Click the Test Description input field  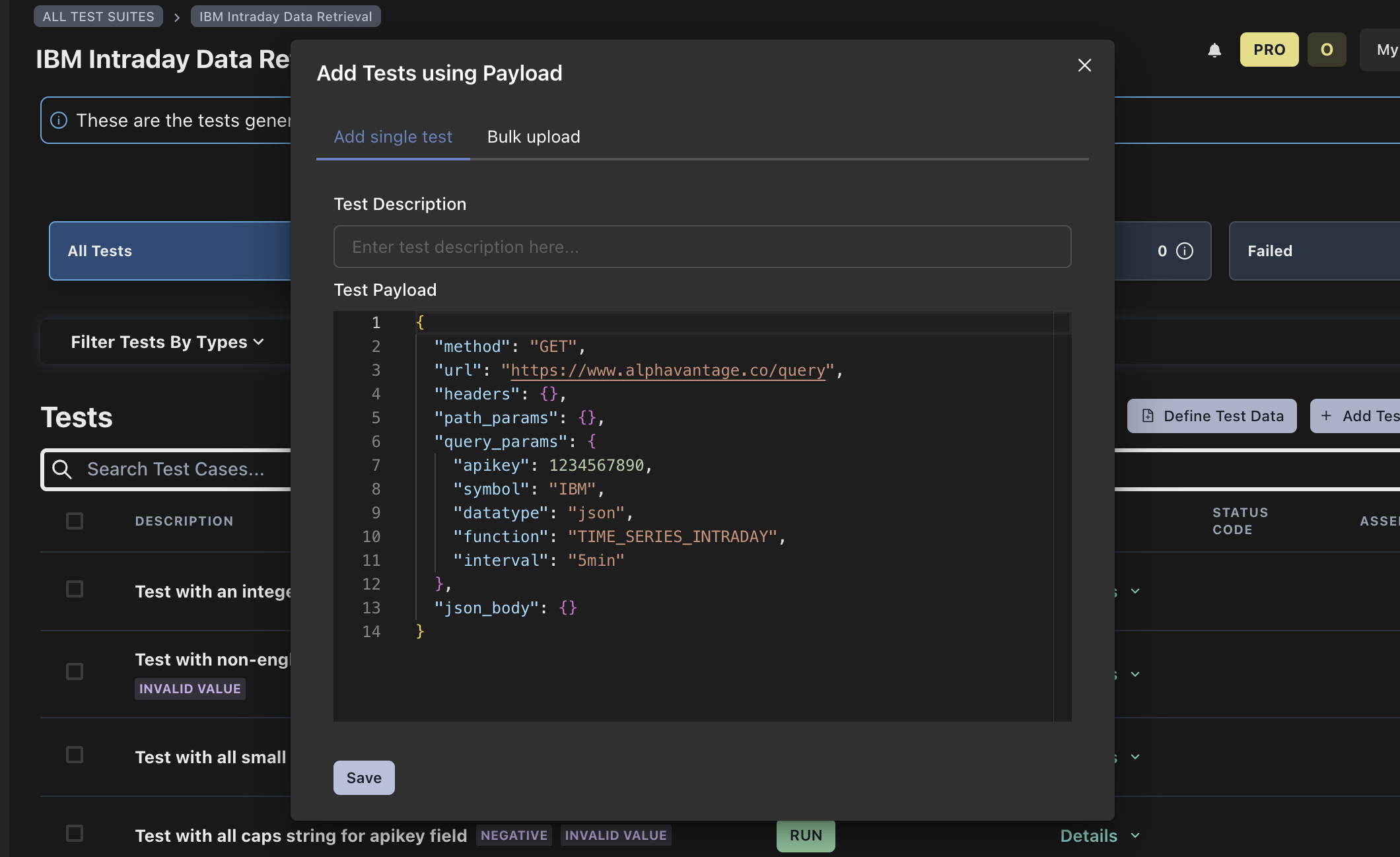point(701,246)
